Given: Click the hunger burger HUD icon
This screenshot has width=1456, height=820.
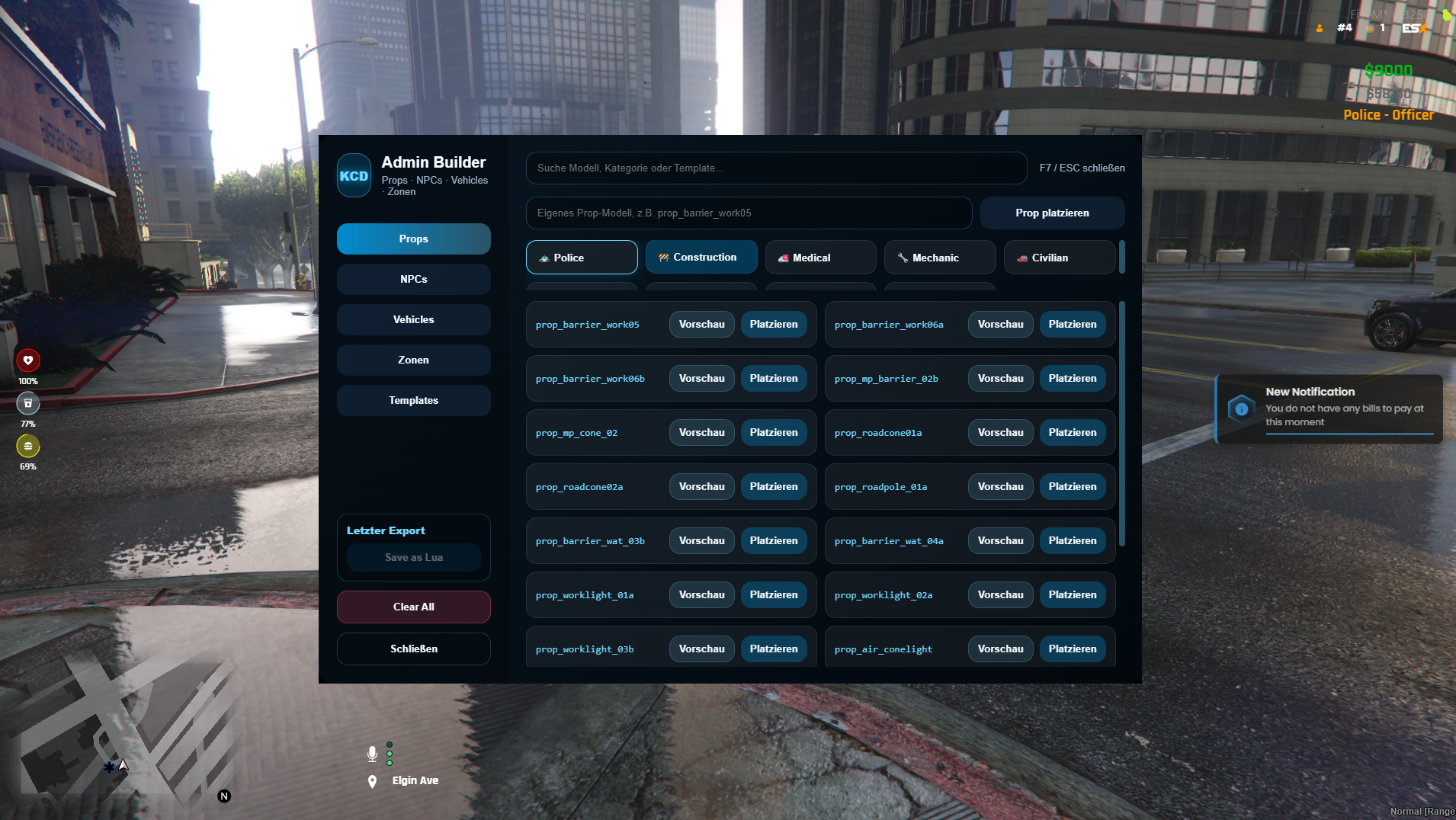Looking at the screenshot, I should [x=28, y=446].
